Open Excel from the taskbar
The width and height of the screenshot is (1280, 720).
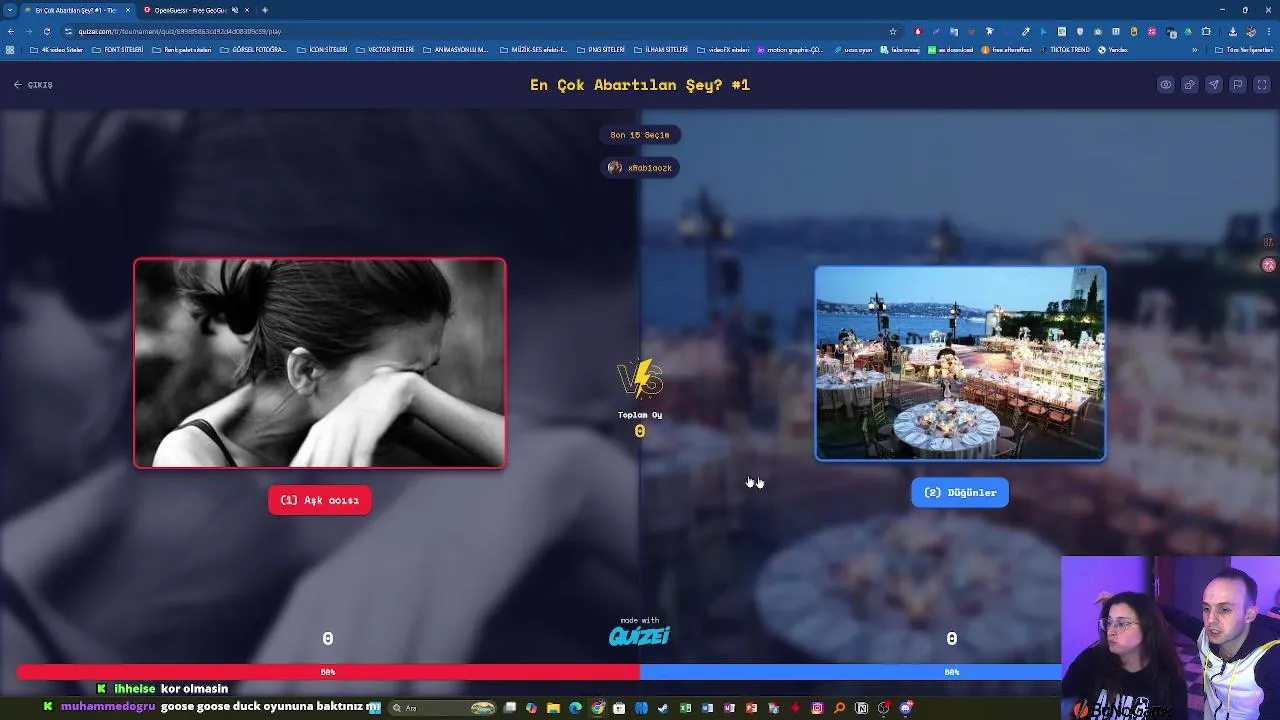pyautogui.click(x=685, y=708)
